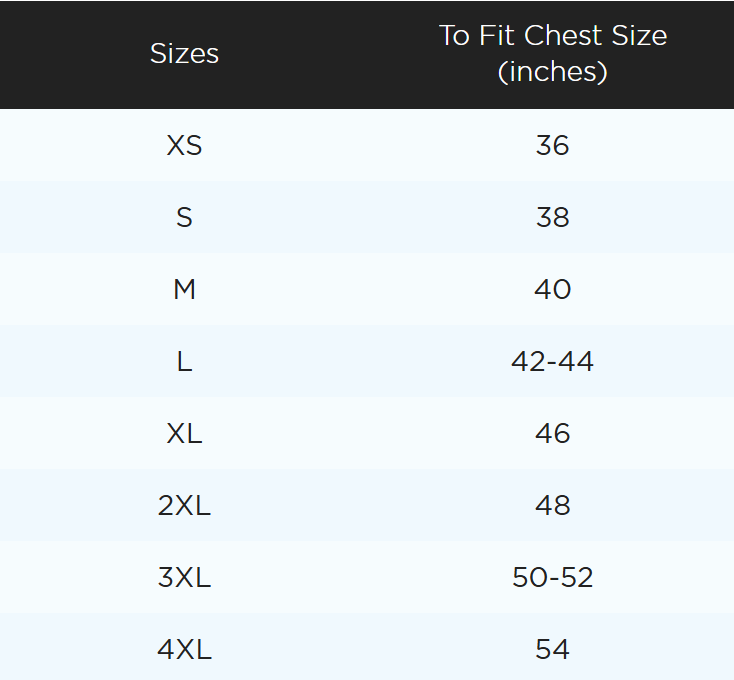Screen dimensions: 734x680
Task: Select the S size cell
Action: tap(184, 218)
